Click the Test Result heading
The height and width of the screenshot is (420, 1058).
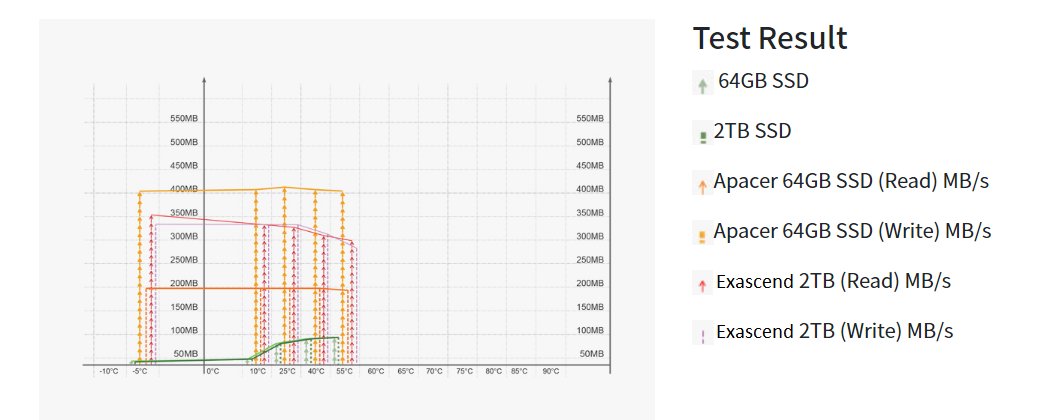tap(770, 38)
